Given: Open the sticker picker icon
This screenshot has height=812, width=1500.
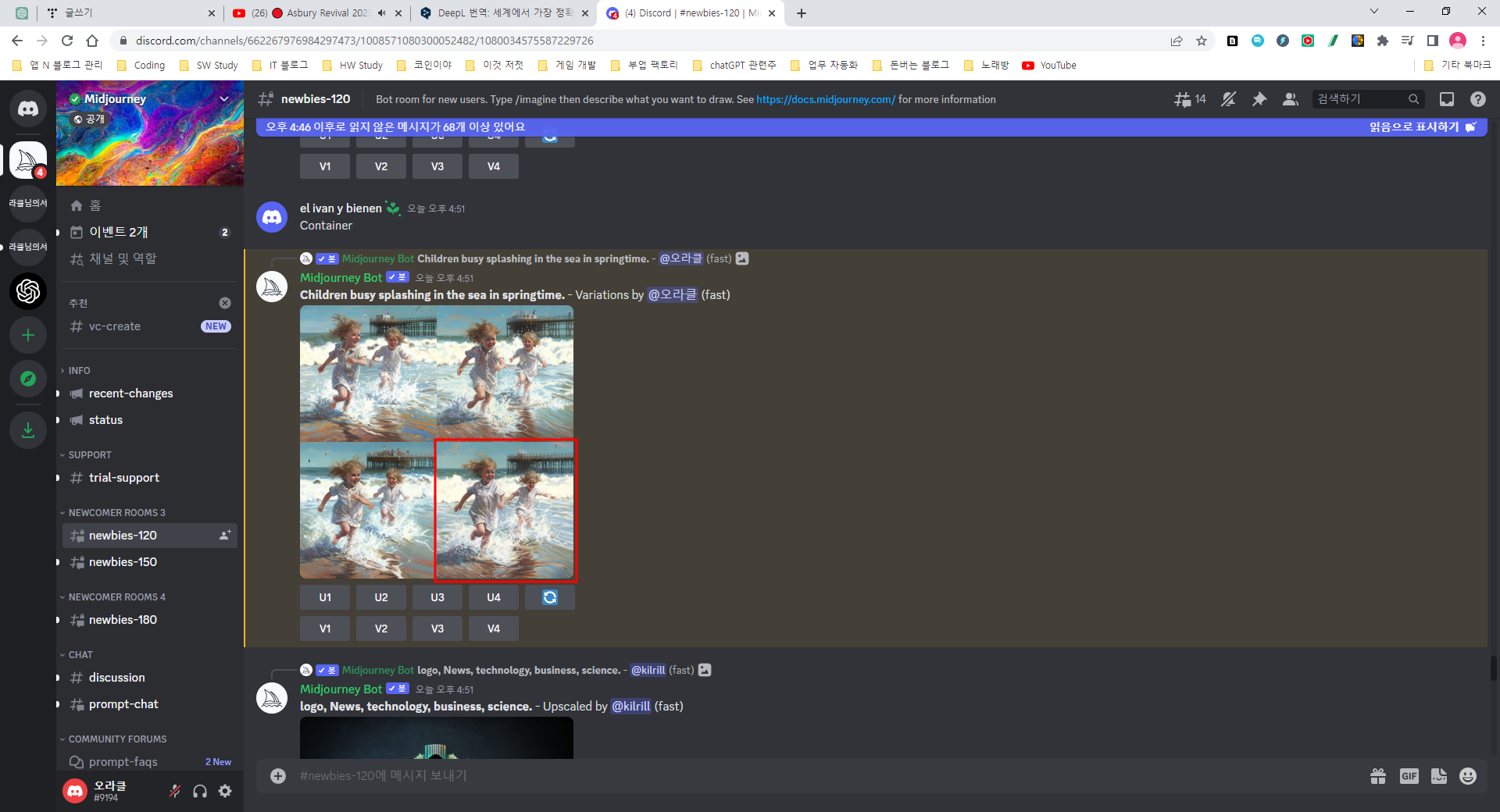Looking at the screenshot, I should click(1439, 776).
